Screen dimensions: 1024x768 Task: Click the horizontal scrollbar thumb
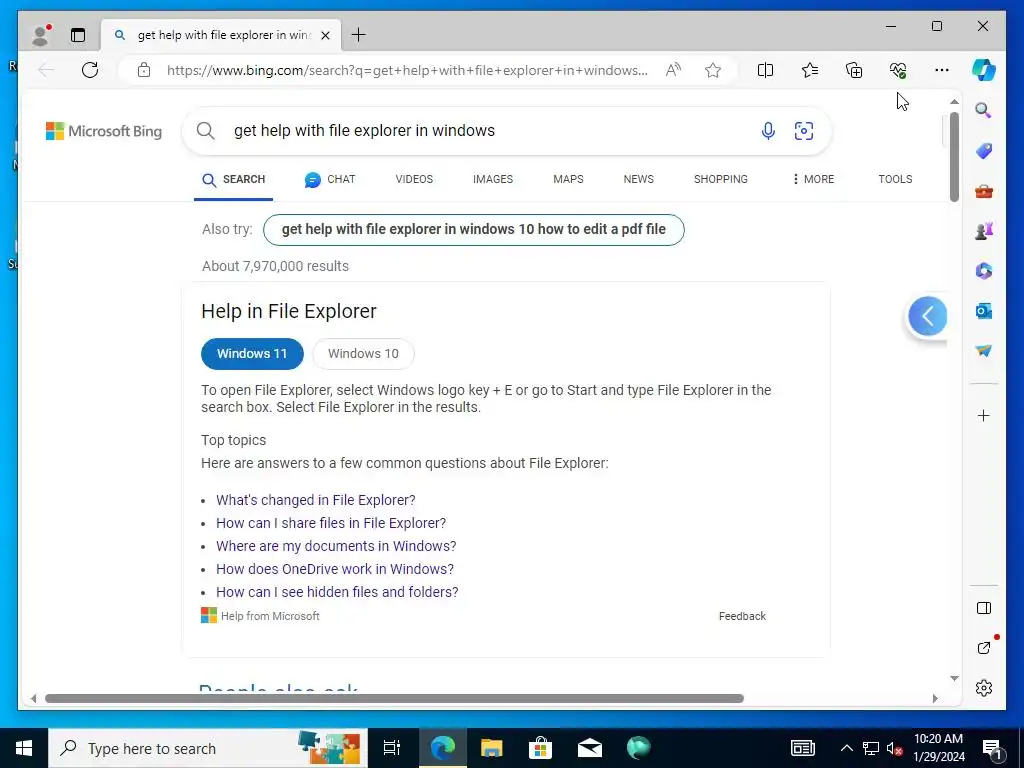[x=394, y=698]
